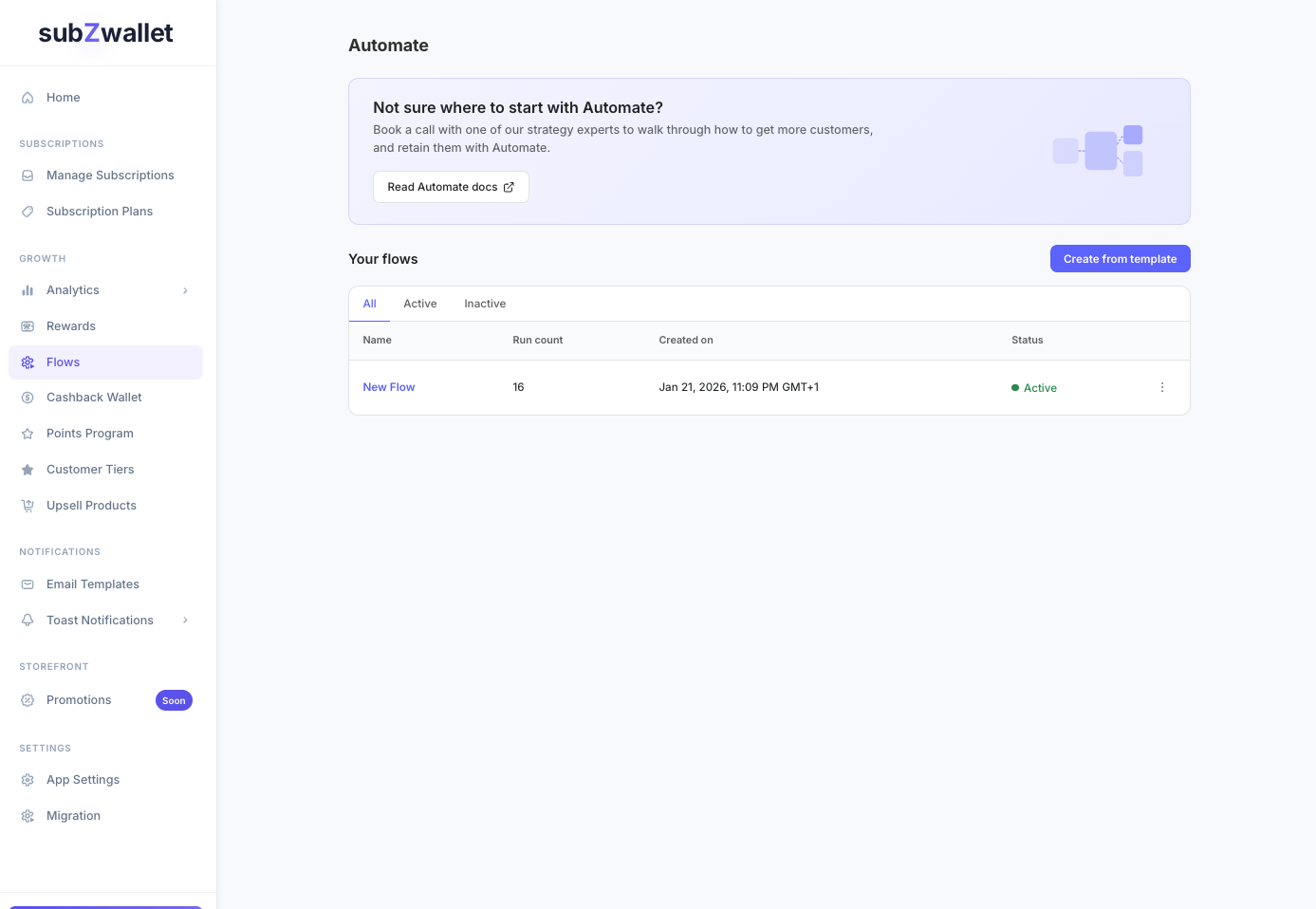Click the App Settings gear icon
The image size is (1316, 909).
[x=28, y=780]
